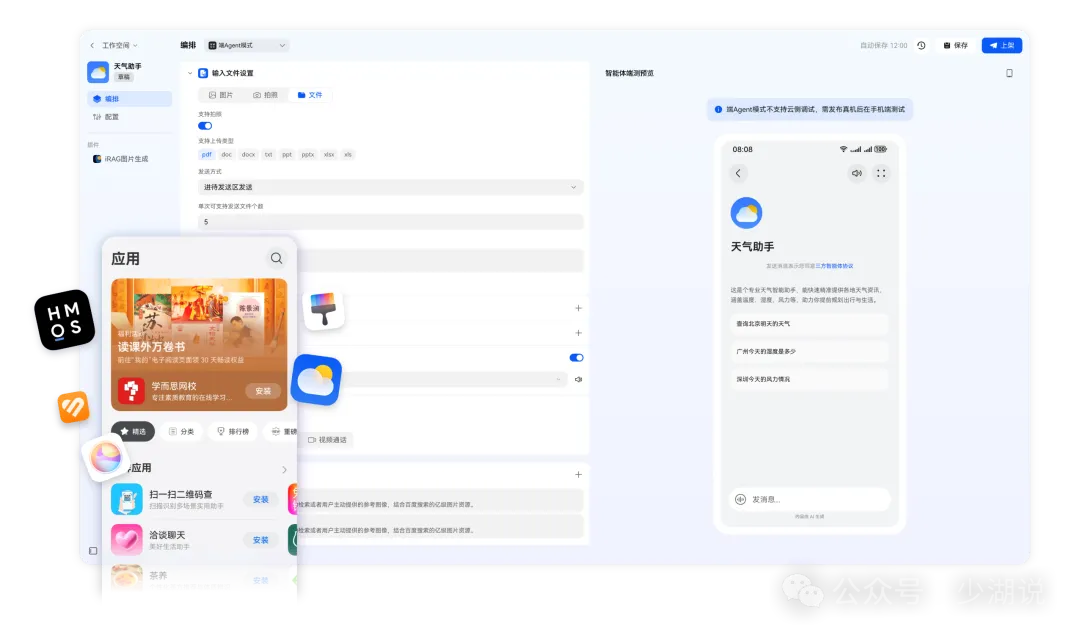Toggle the pdf file type chip

coord(207,155)
